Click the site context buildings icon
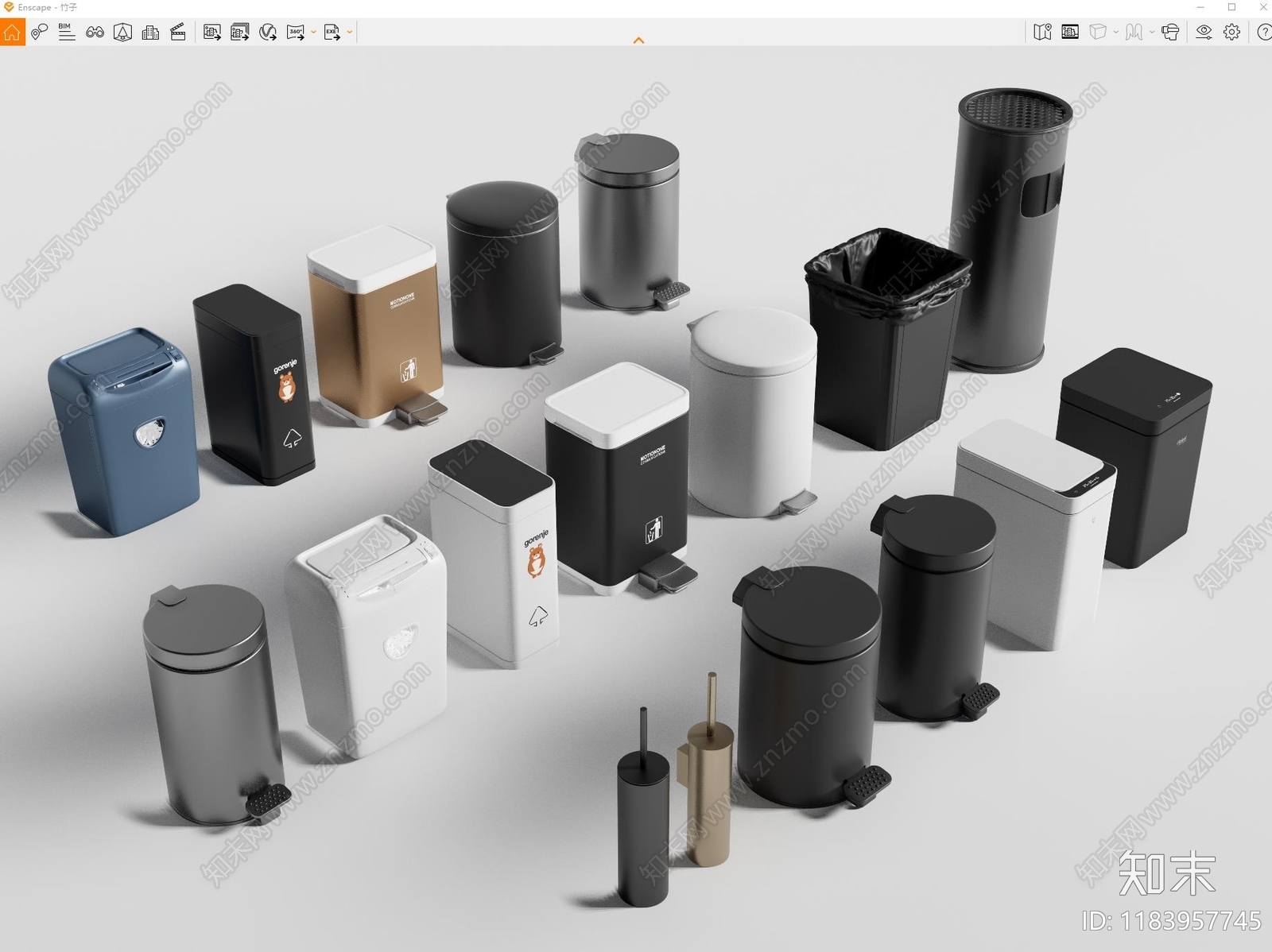 pyautogui.click(x=150, y=32)
